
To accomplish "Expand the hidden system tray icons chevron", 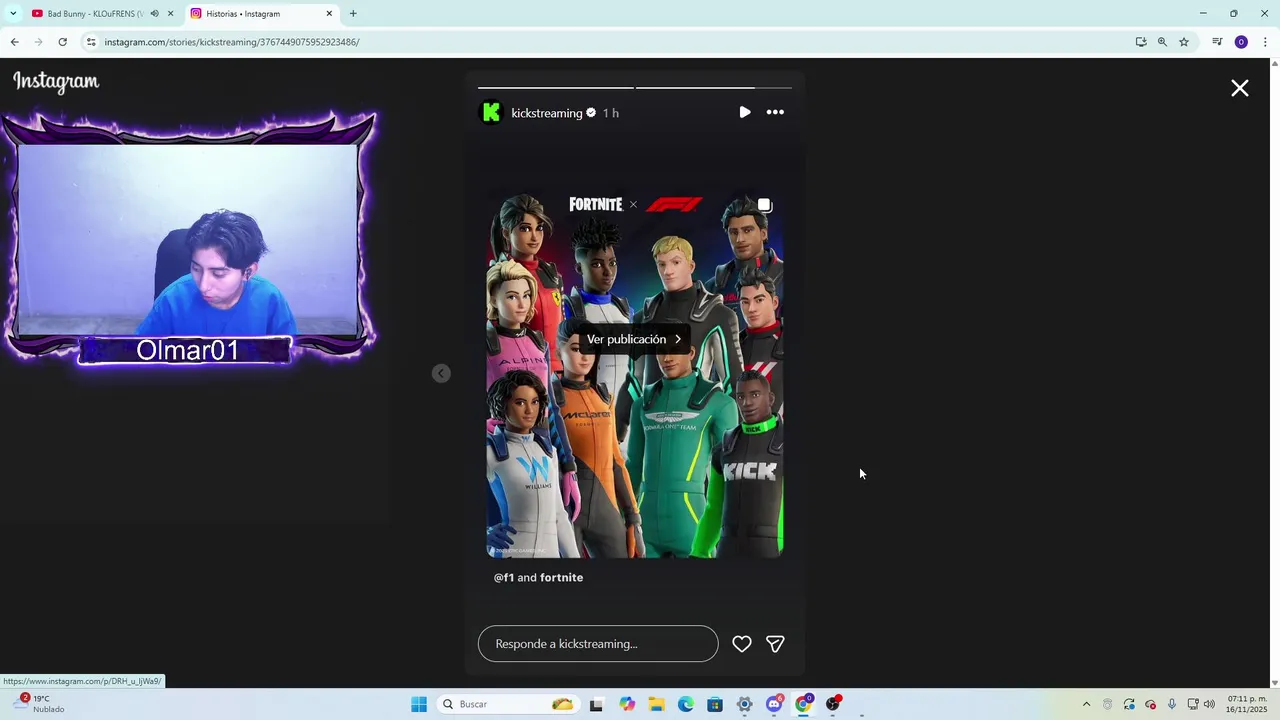I will pos(1086,705).
